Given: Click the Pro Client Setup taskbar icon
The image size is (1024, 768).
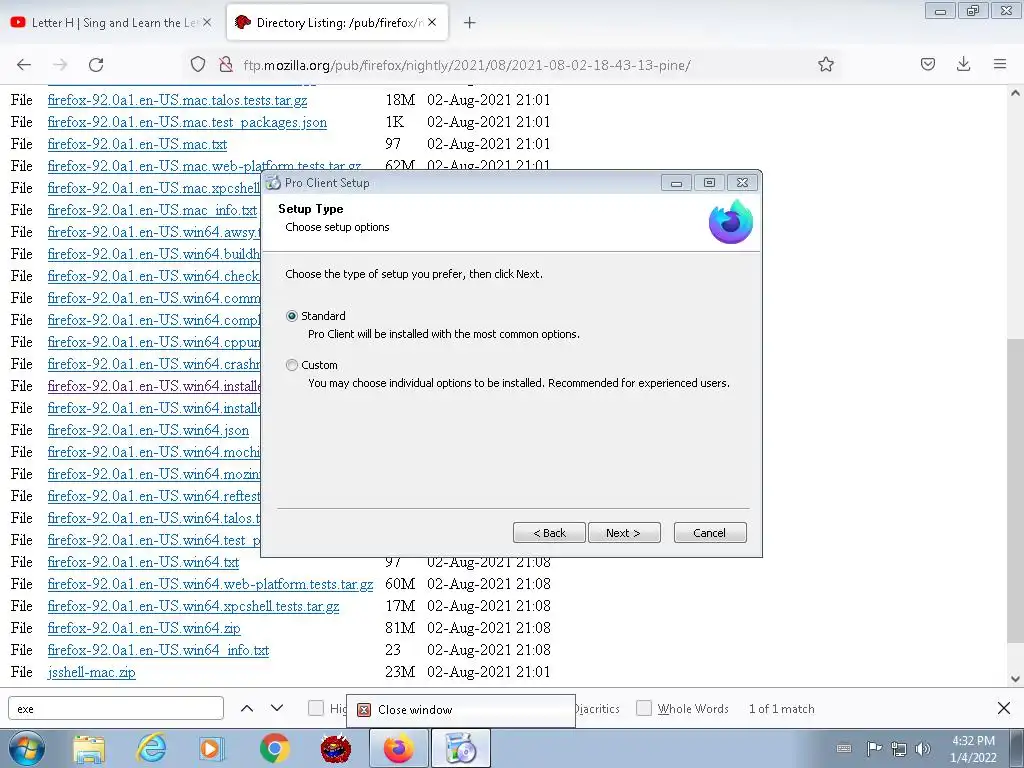Looking at the screenshot, I should coord(460,748).
